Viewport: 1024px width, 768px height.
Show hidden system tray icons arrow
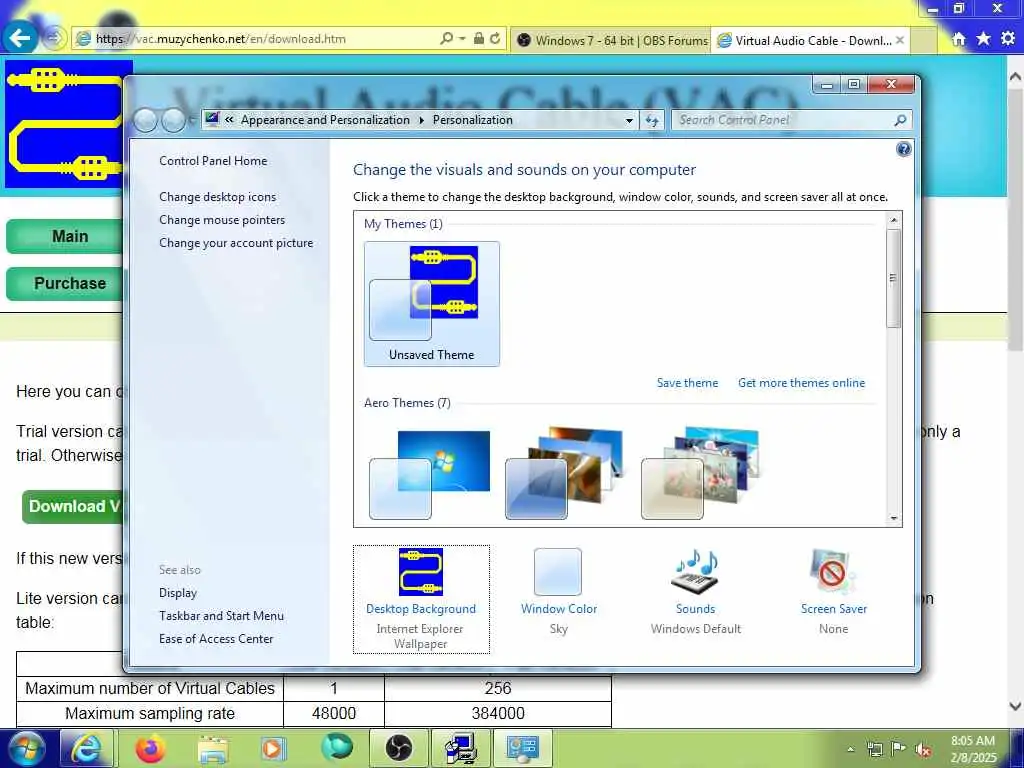(x=850, y=749)
